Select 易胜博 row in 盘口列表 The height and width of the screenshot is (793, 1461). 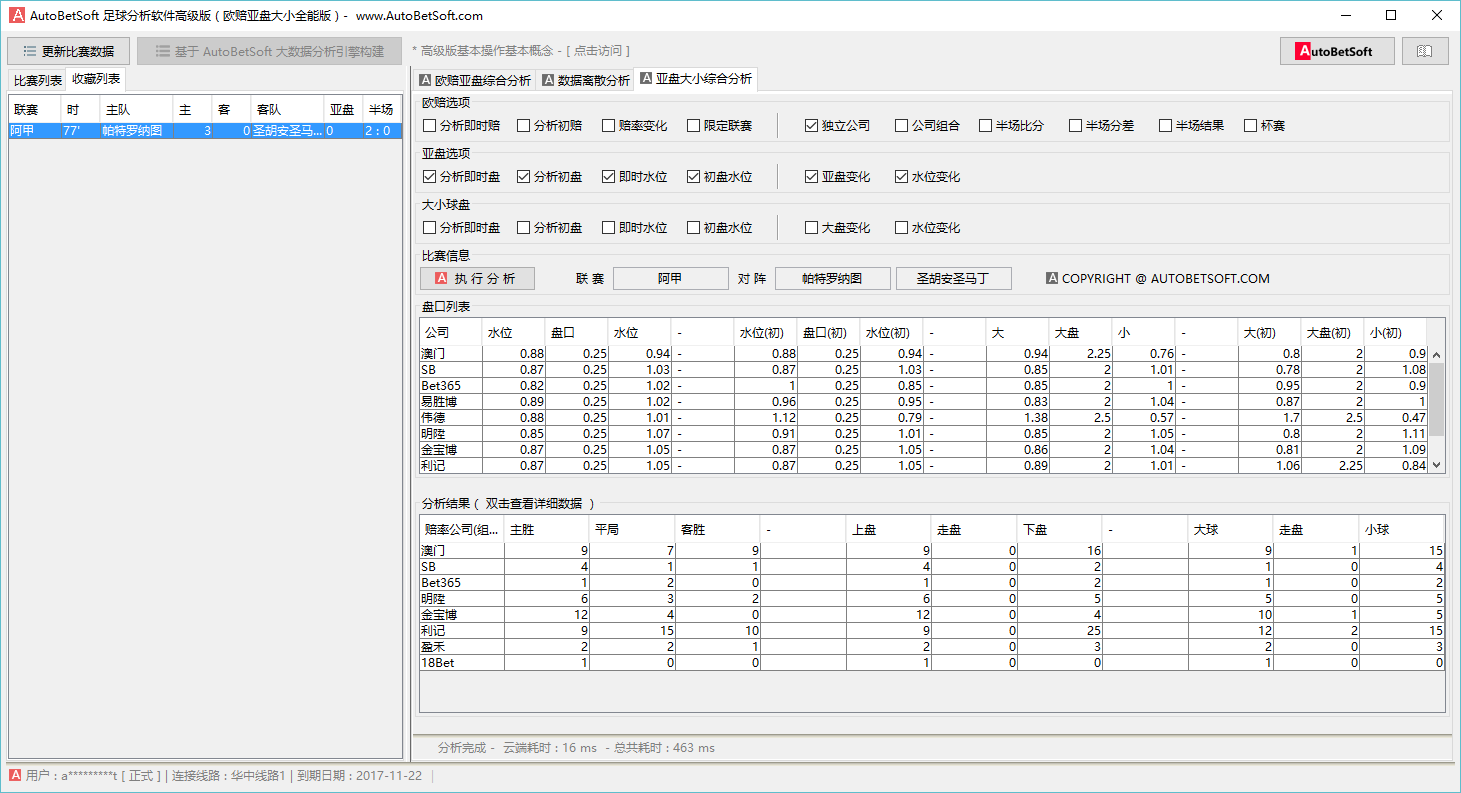[923, 402]
